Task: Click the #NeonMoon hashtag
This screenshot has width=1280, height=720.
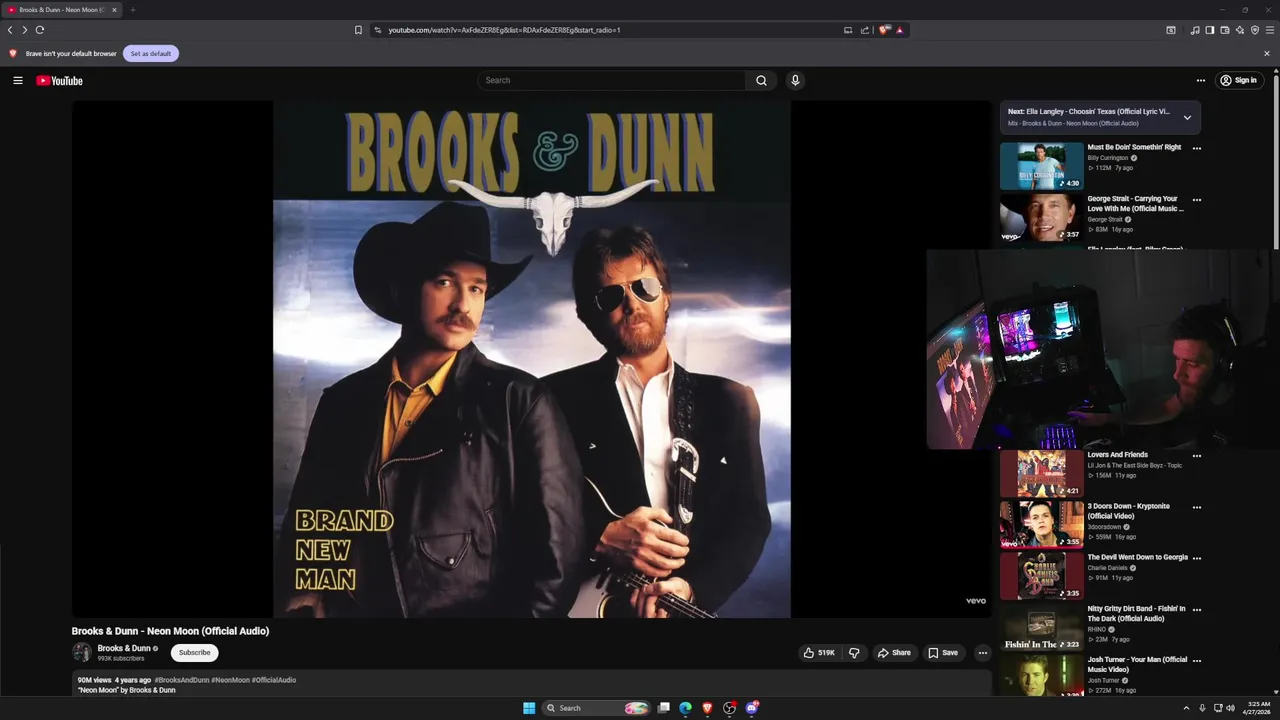Action: tap(231, 680)
